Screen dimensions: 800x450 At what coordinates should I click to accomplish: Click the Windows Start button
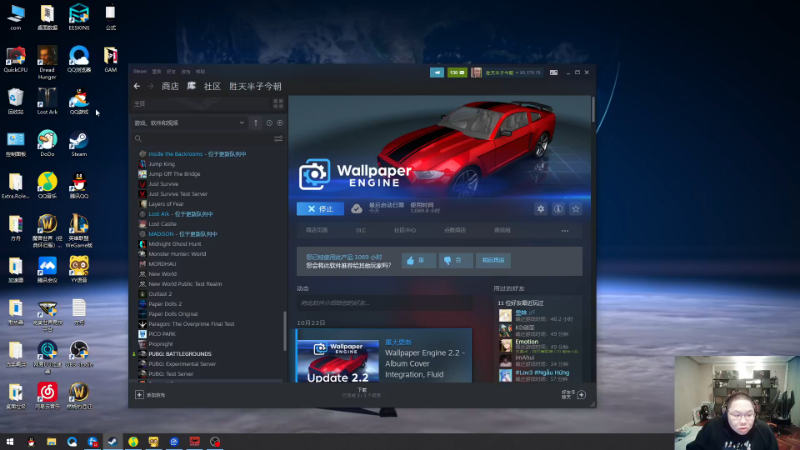point(10,441)
